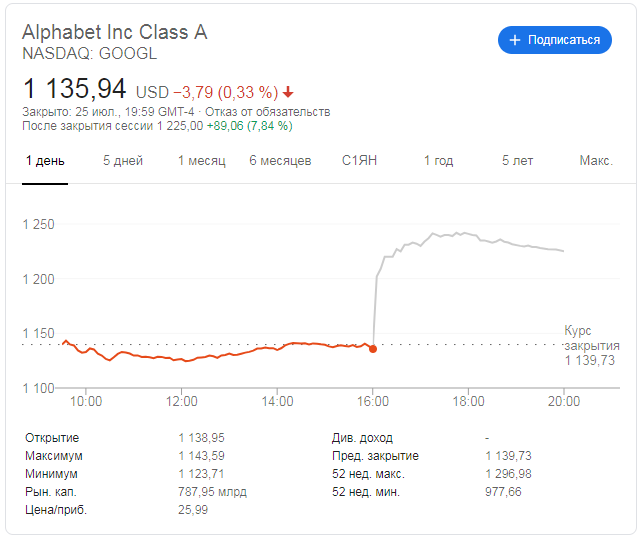Select the 6 месяцев range tab

(x=280, y=161)
